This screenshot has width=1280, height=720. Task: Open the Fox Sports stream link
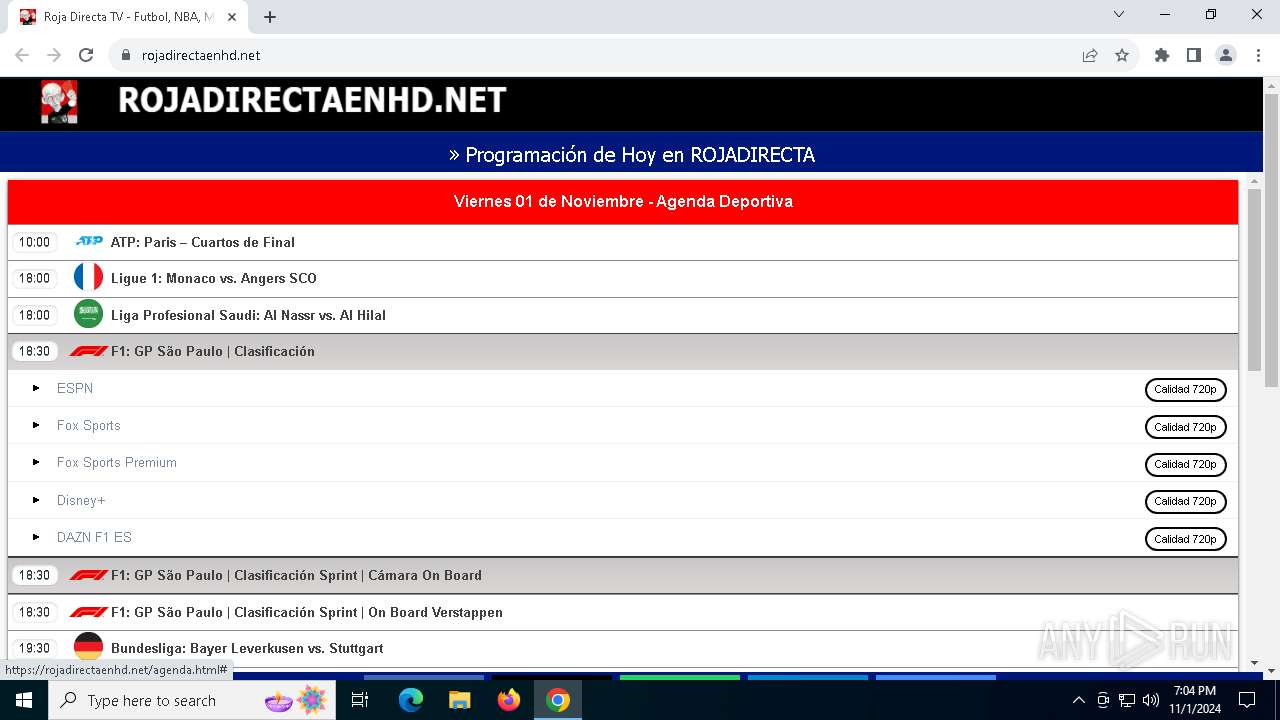pos(89,425)
